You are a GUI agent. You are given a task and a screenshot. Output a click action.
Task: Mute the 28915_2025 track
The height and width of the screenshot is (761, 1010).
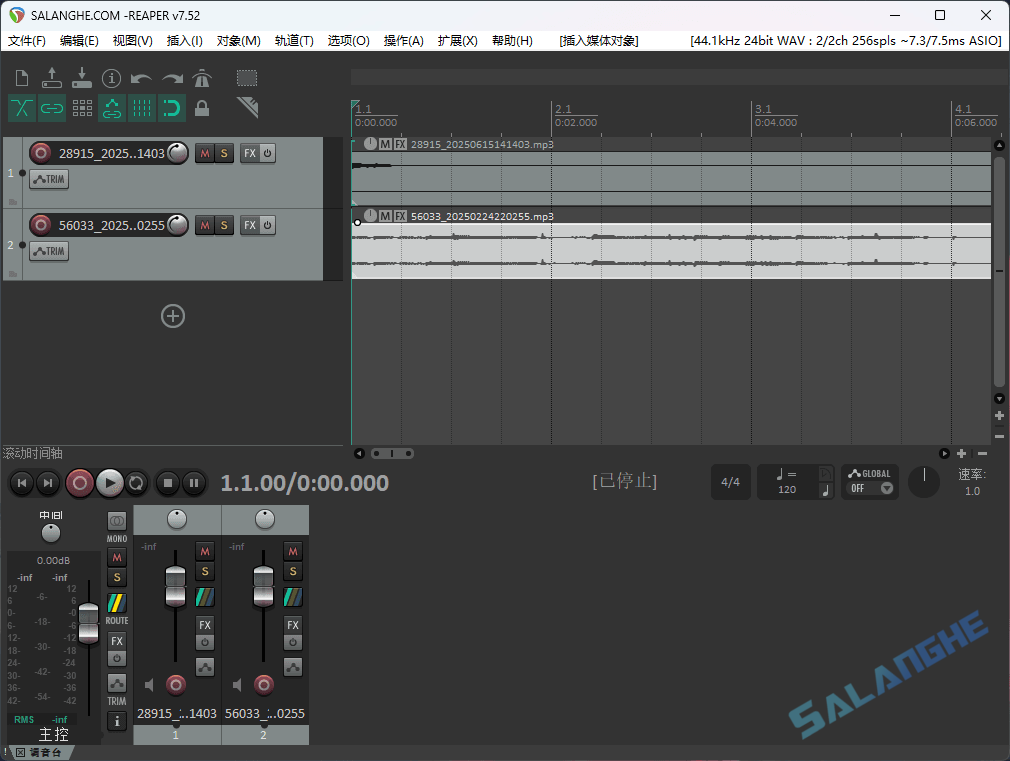click(x=205, y=152)
